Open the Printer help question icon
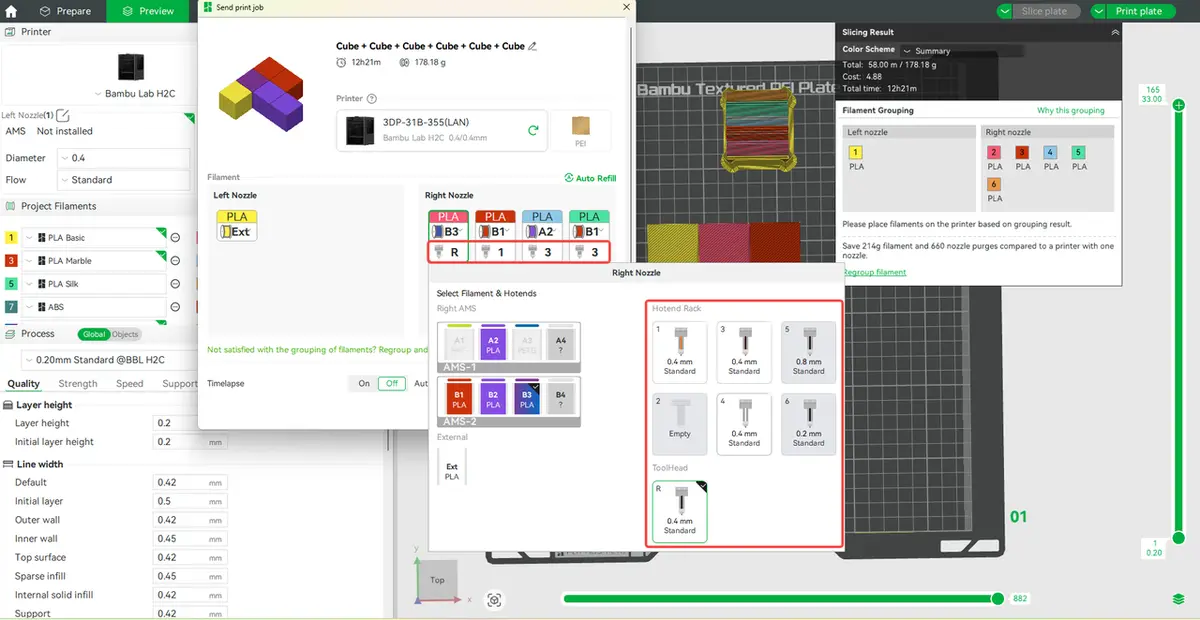The height and width of the screenshot is (620, 1200). [x=372, y=99]
